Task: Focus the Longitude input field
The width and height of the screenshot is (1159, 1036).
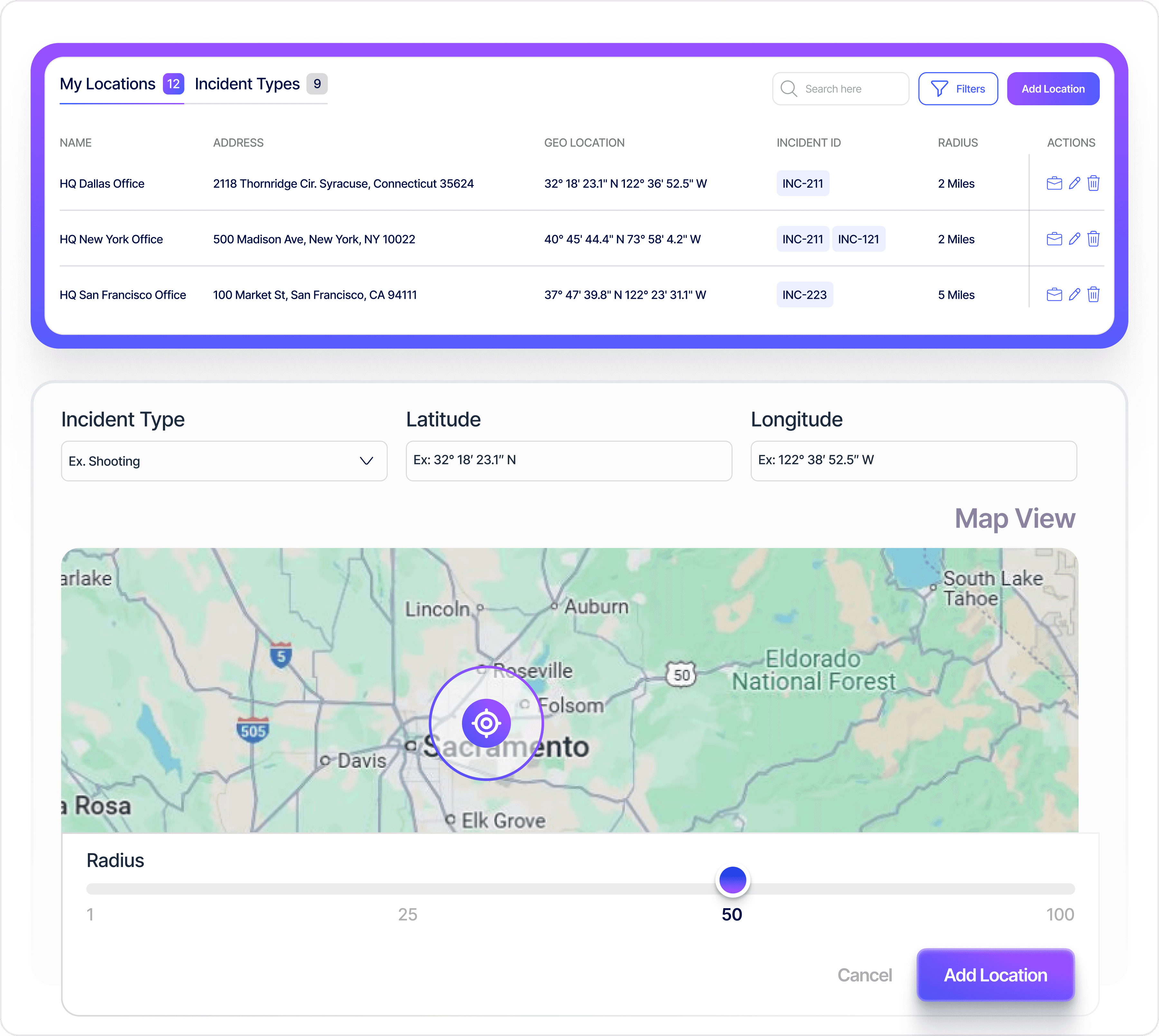Action: pyautogui.click(x=913, y=460)
